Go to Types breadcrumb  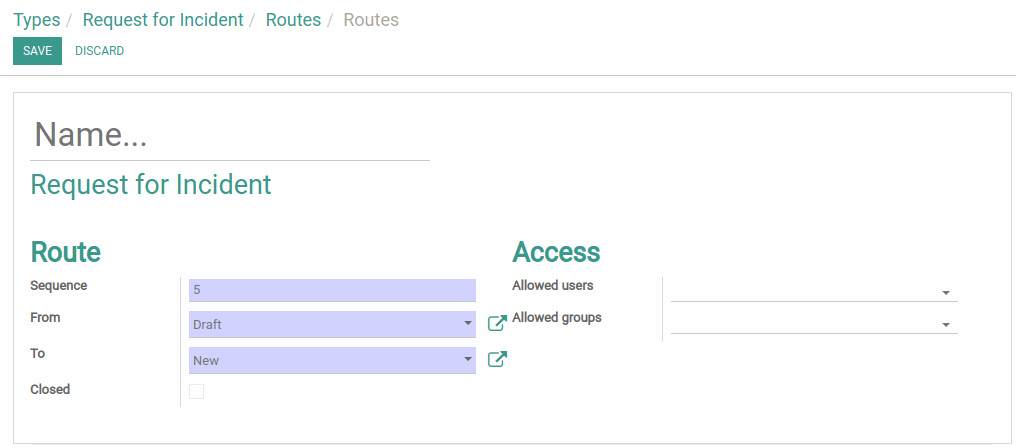37,20
